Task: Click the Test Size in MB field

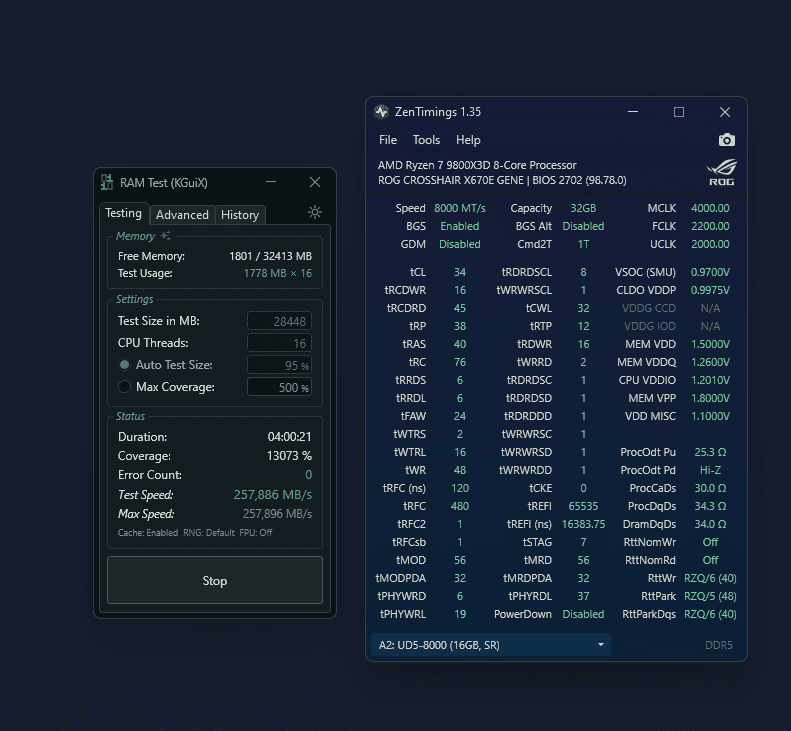Action: coord(279,321)
